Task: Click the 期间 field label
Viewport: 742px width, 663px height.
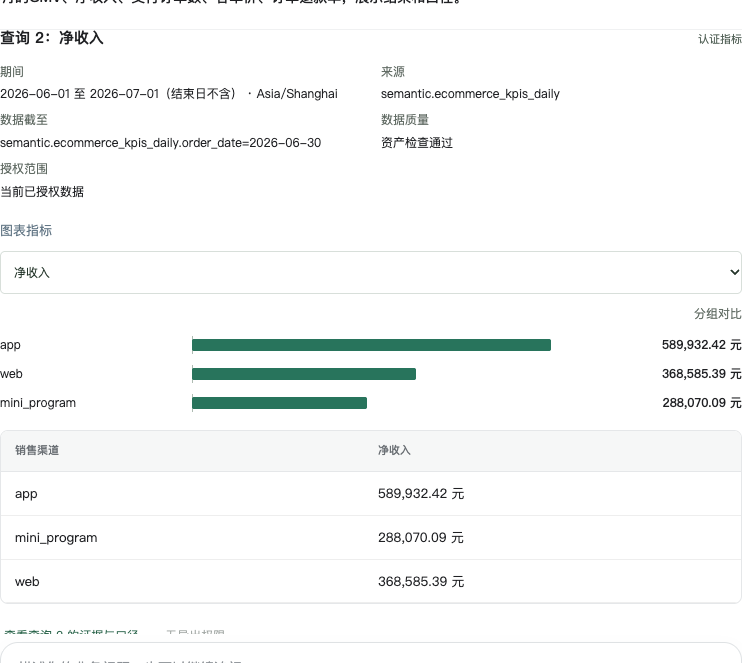Action: (12, 72)
